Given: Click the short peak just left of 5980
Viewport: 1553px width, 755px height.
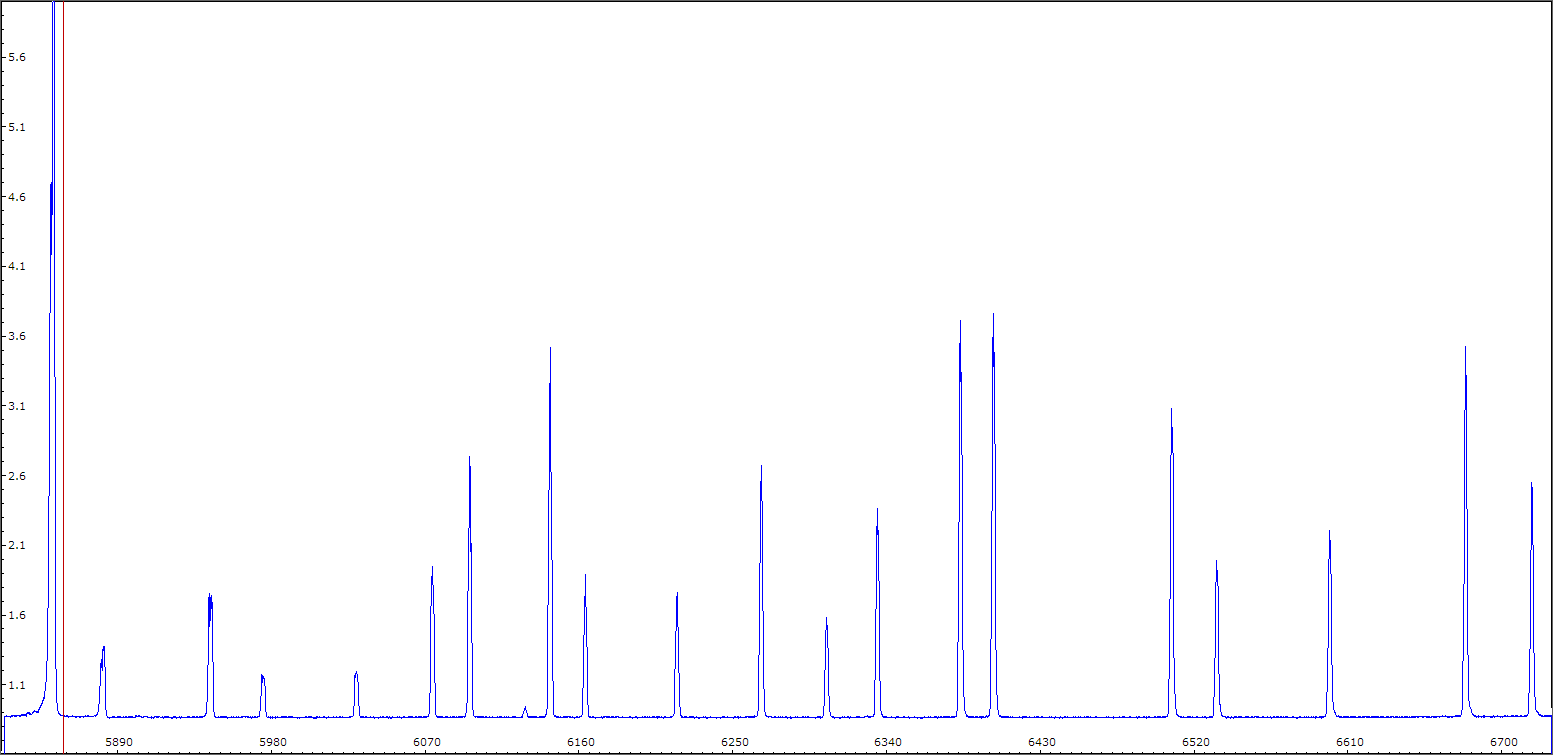Looking at the screenshot, I should tap(262, 678).
